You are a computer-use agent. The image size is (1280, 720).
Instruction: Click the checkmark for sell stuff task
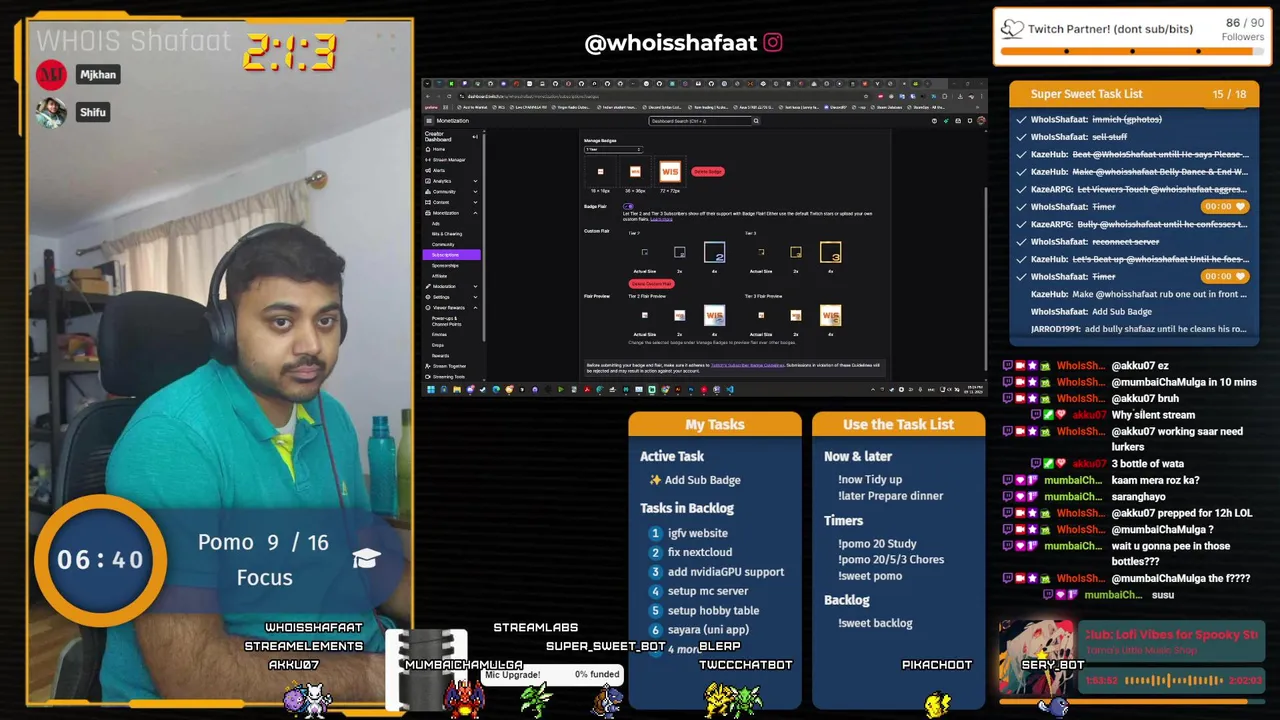point(1021,137)
